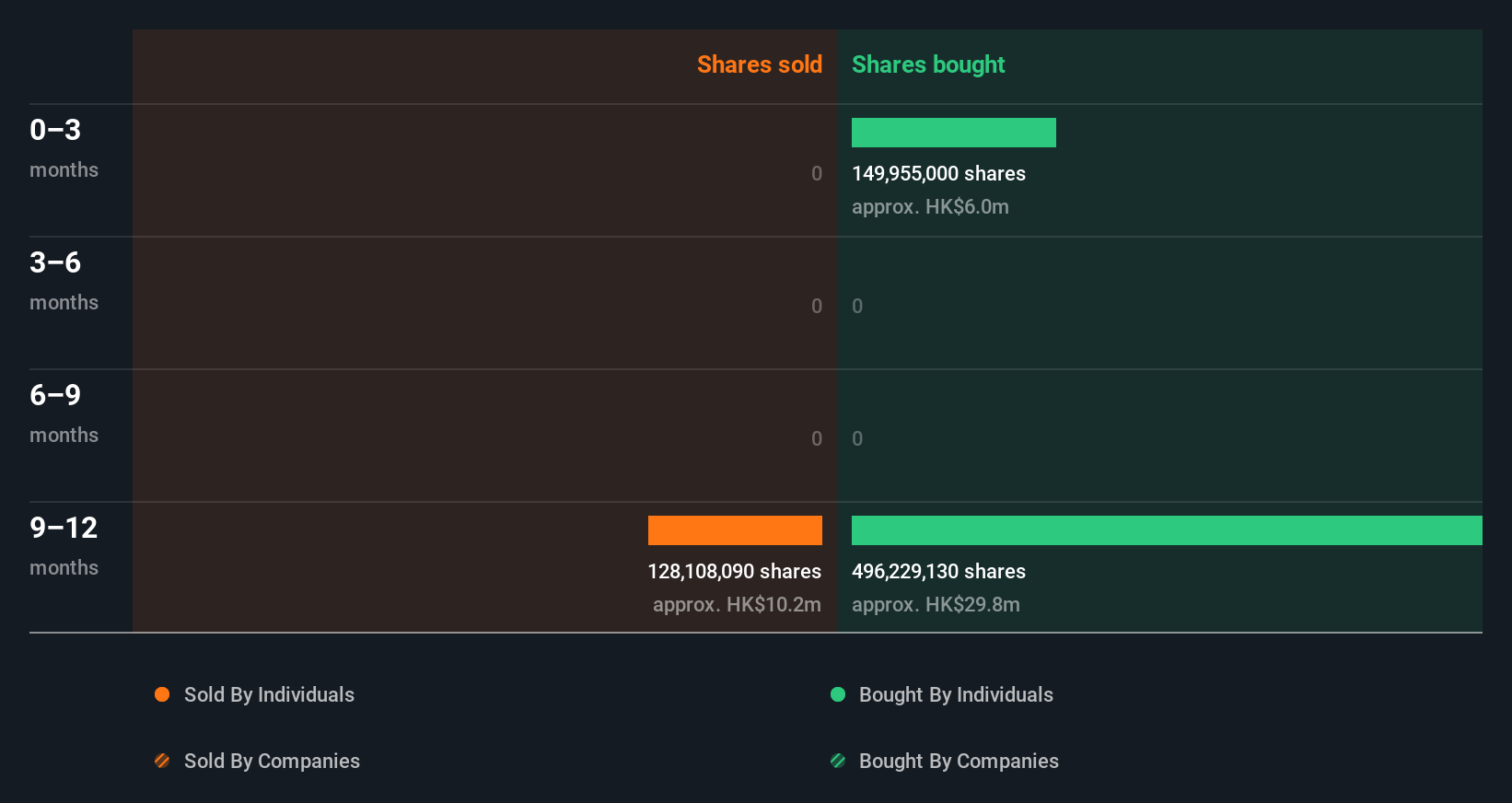Click the green 0–3 months bought bar

[954, 133]
